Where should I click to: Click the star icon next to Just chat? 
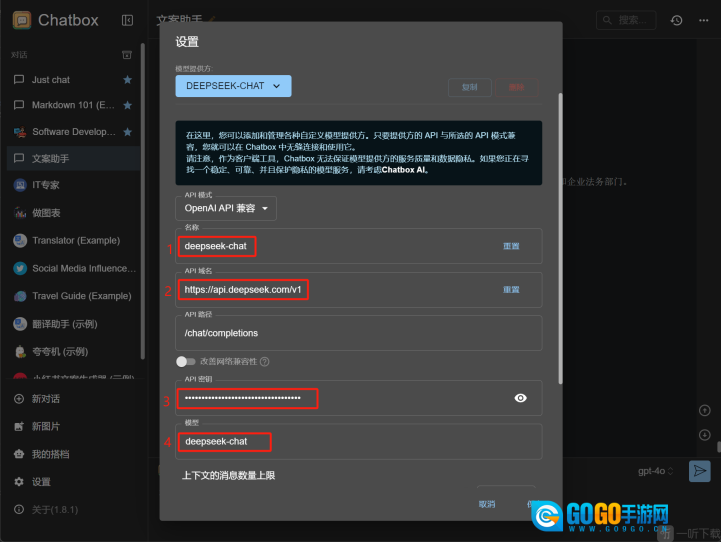[127, 80]
